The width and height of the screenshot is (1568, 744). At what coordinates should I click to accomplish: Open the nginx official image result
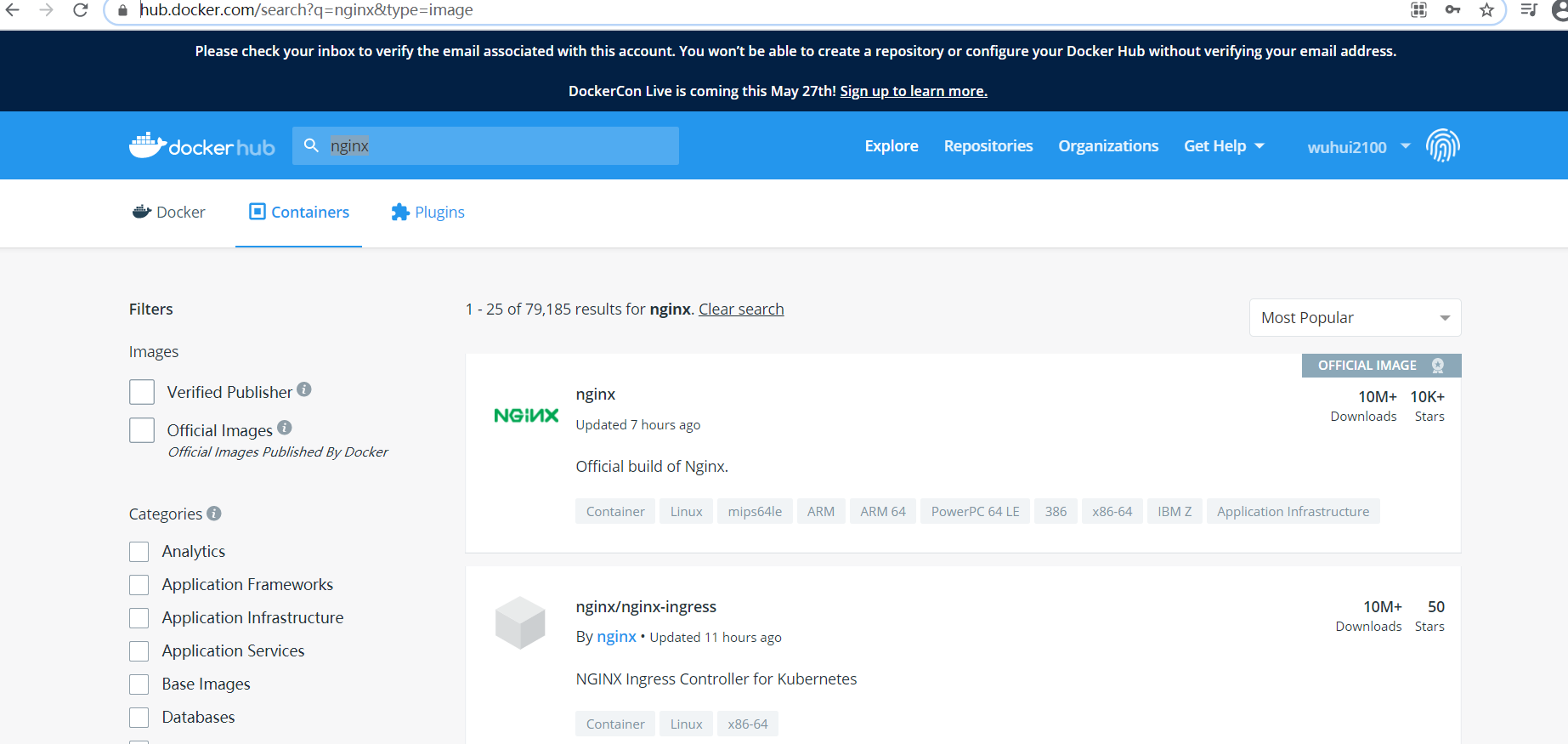click(596, 395)
